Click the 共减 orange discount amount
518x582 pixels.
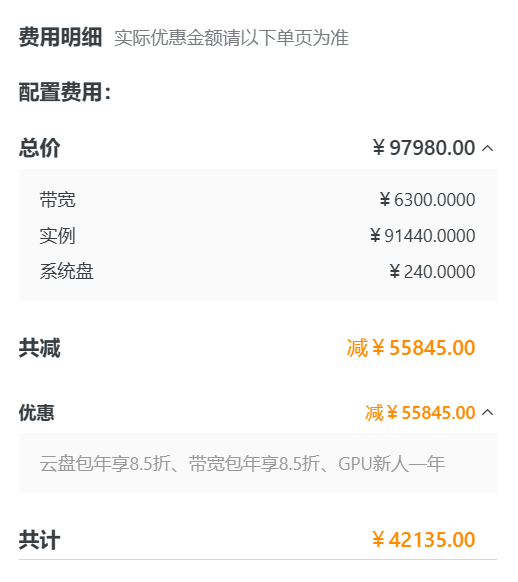411,348
